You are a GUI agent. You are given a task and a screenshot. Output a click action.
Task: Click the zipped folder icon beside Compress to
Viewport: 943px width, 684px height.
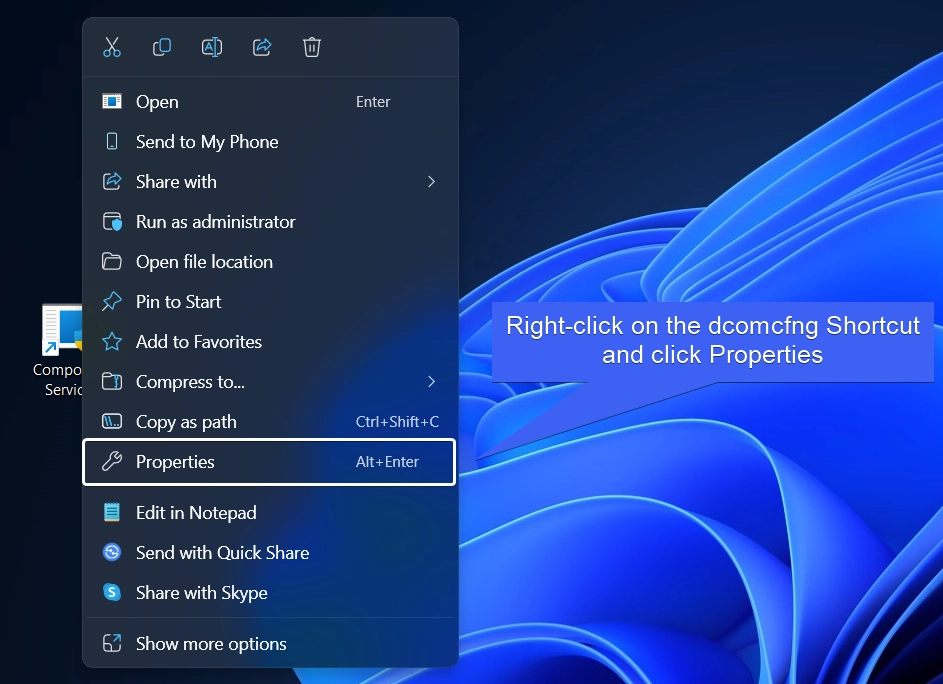point(112,381)
